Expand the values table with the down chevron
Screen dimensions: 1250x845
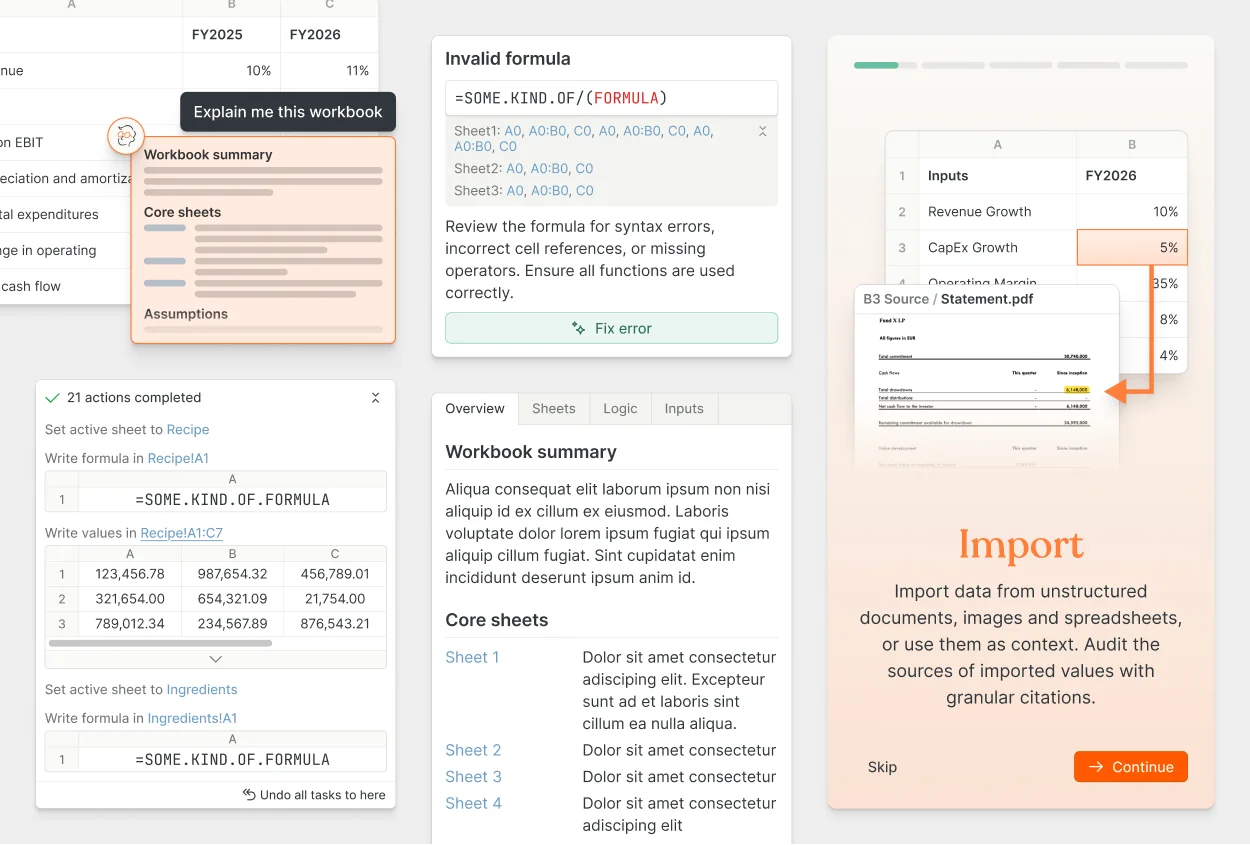[216, 659]
